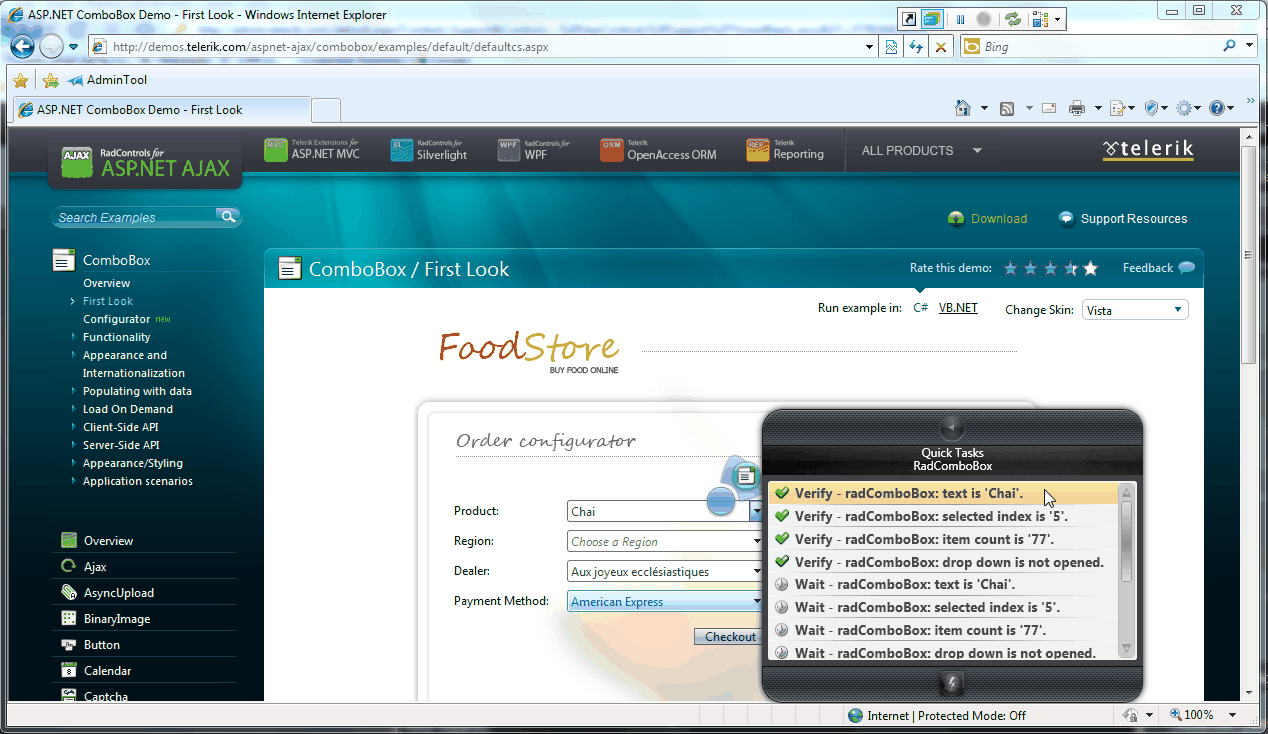Click the Download link
The height and width of the screenshot is (734, 1268).
point(988,219)
